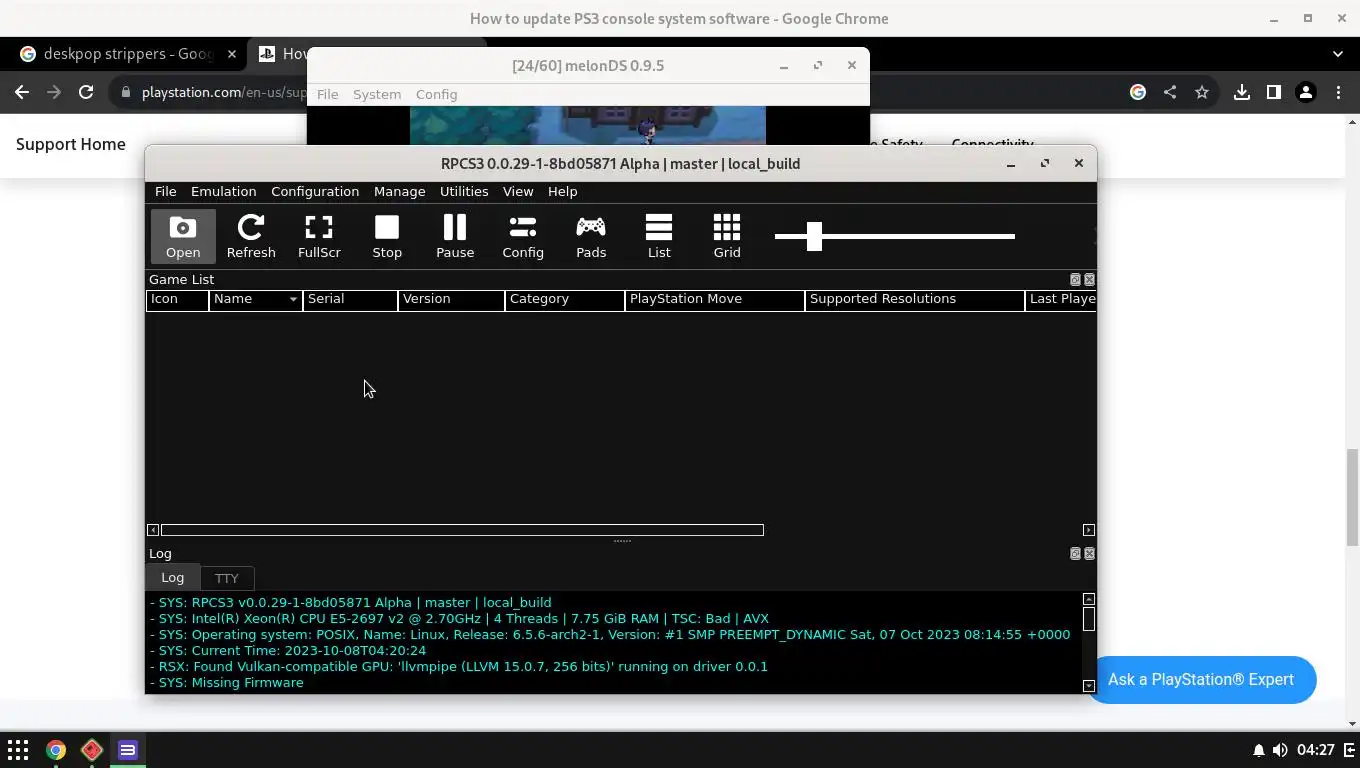Go back in Chrome

coord(22,92)
